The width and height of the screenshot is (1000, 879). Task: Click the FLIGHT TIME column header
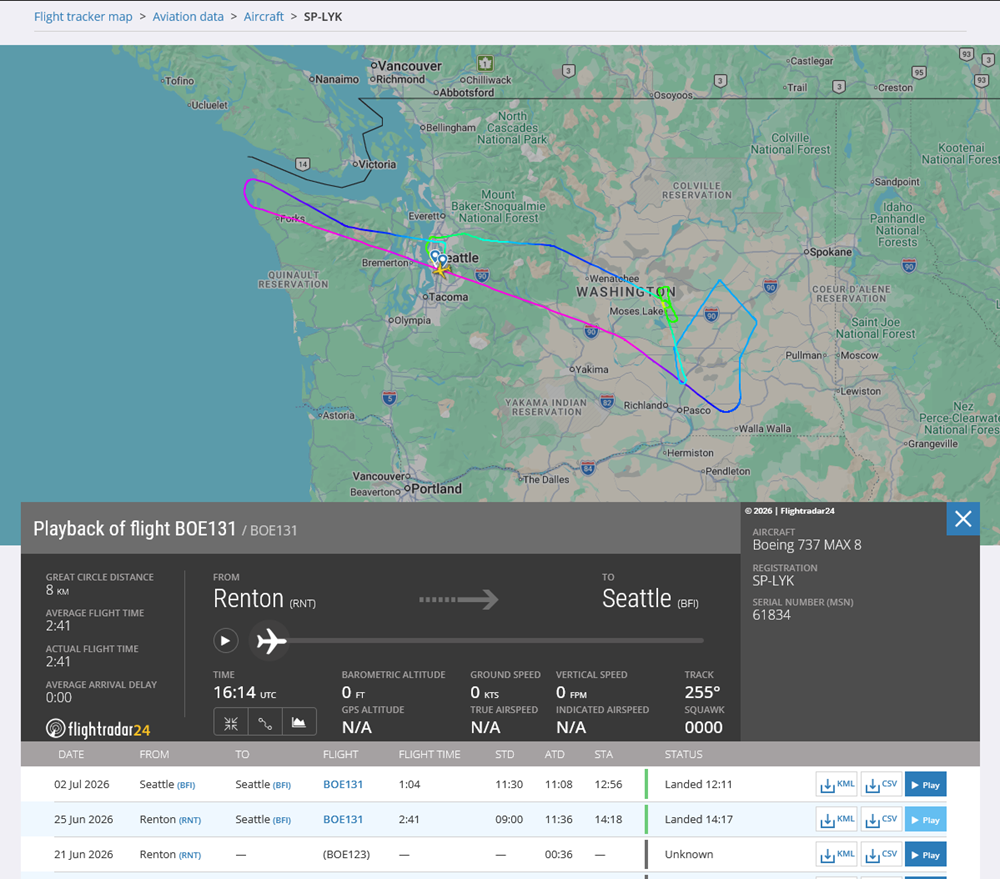[x=429, y=754]
